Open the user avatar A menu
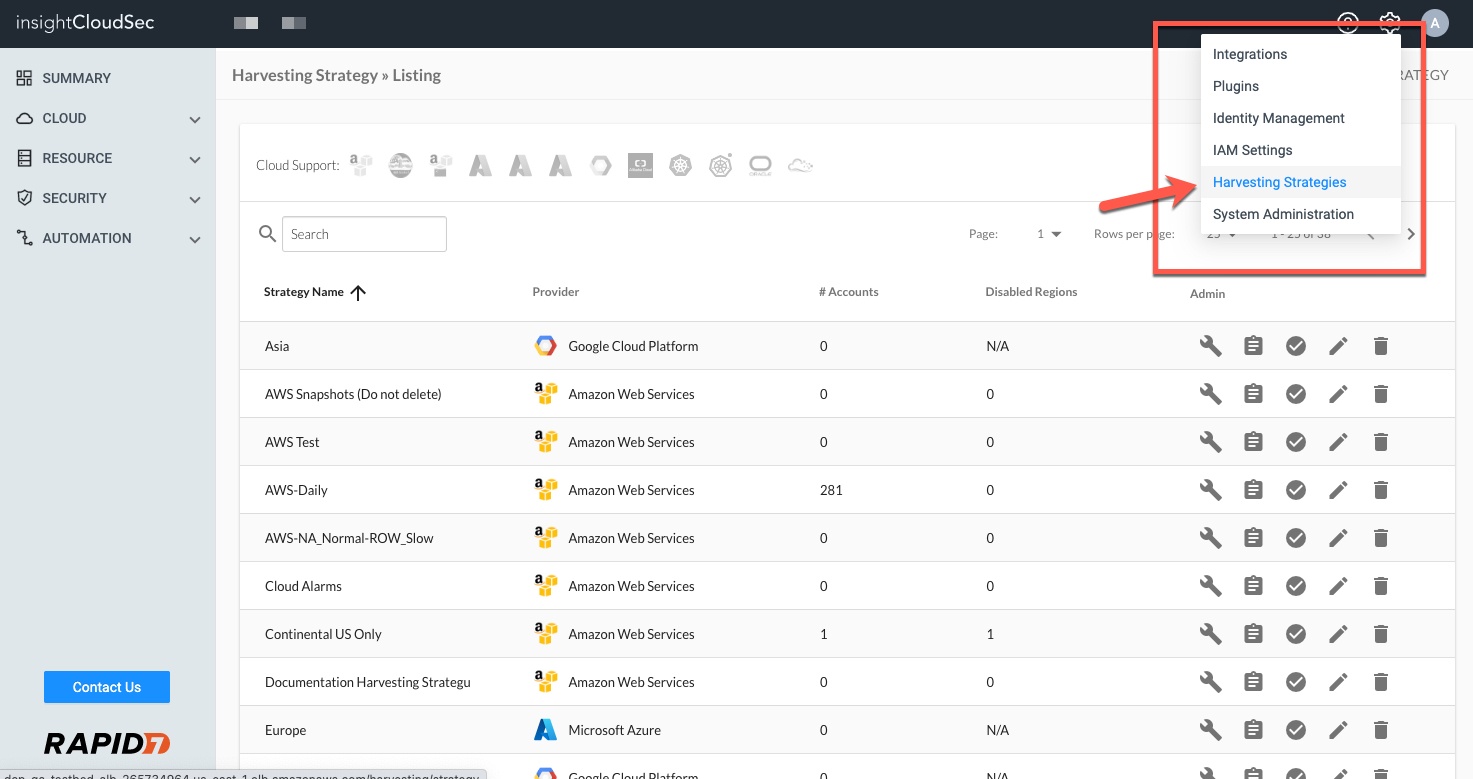Viewport: 1473px width, 779px height. (1435, 23)
